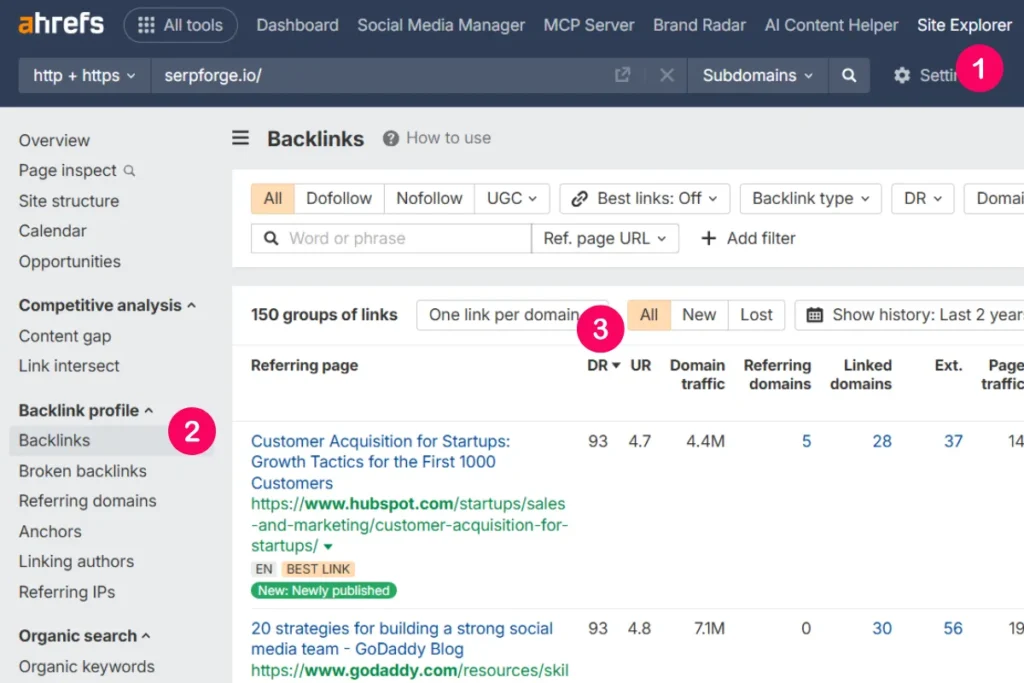
Task: Clear the serpforge.io URL with X icon
Action: [x=667, y=75]
